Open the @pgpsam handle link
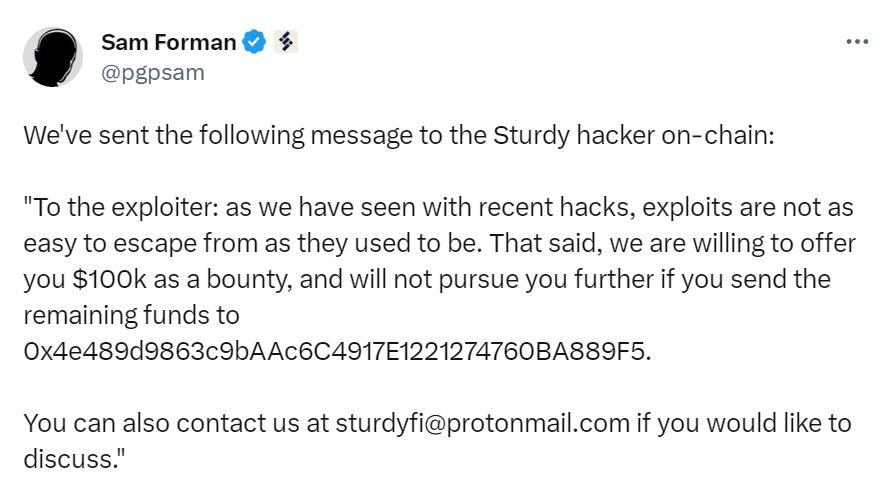Viewport: 895px width, 499px height. (x=152, y=72)
